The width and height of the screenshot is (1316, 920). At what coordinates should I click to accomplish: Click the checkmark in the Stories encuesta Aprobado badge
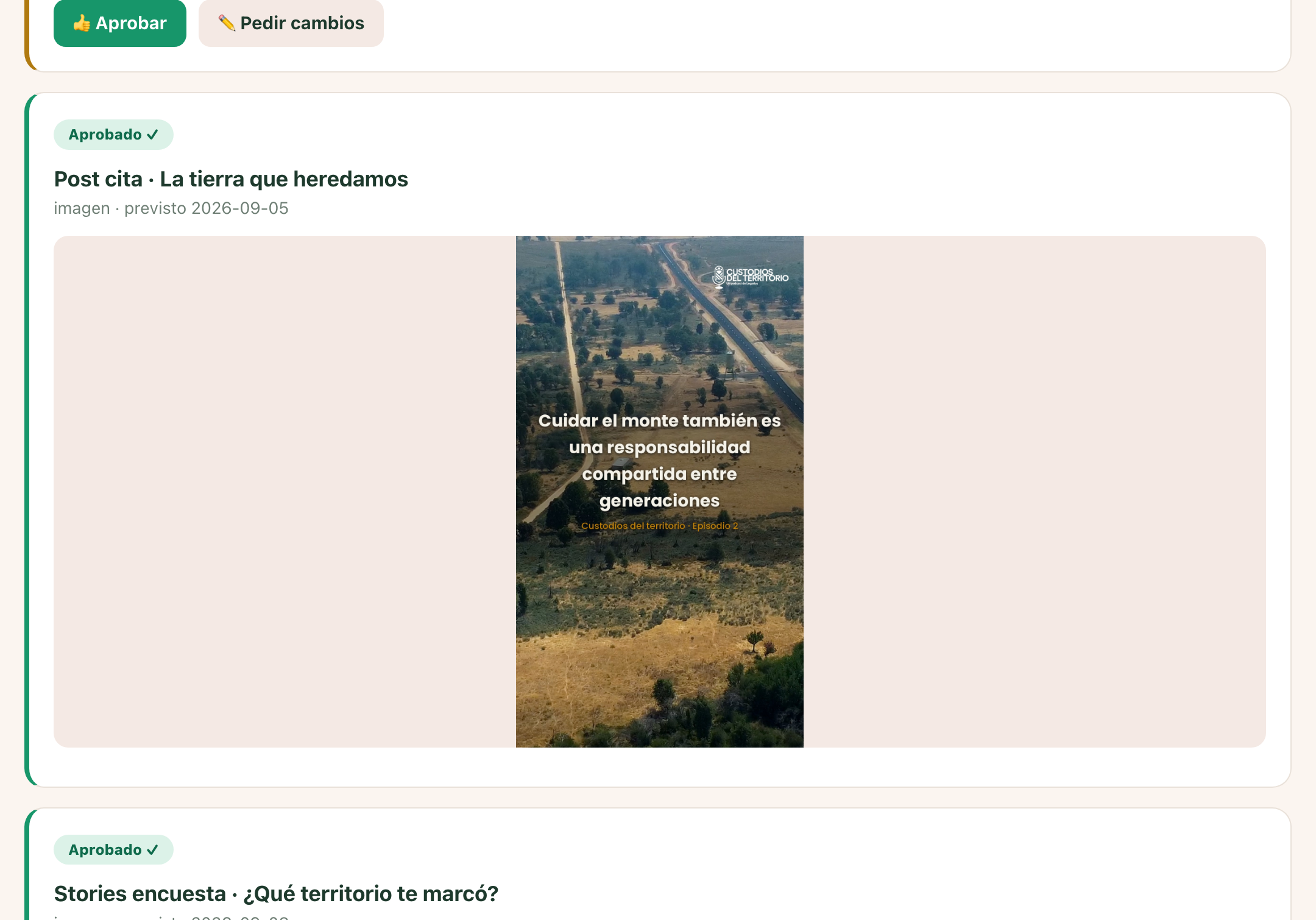tap(152, 849)
